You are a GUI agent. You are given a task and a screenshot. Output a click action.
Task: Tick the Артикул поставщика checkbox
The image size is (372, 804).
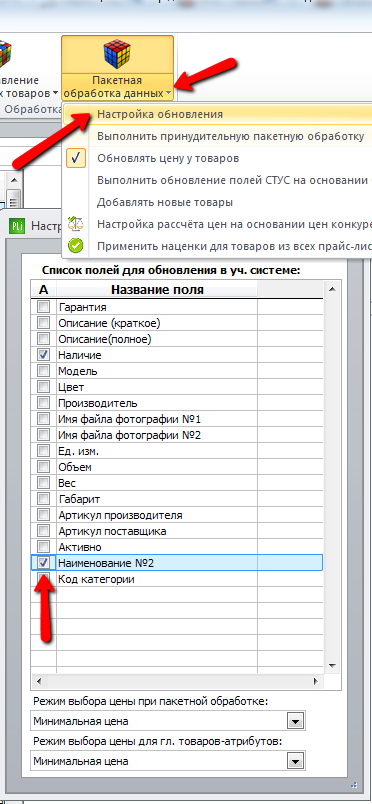tap(44, 531)
